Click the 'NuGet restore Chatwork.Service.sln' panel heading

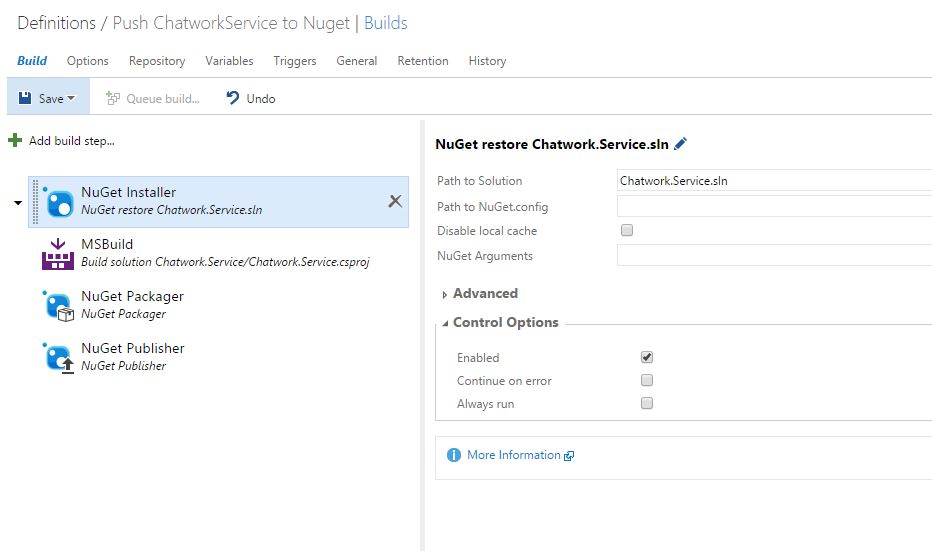pyautogui.click(x=552, y=144)
